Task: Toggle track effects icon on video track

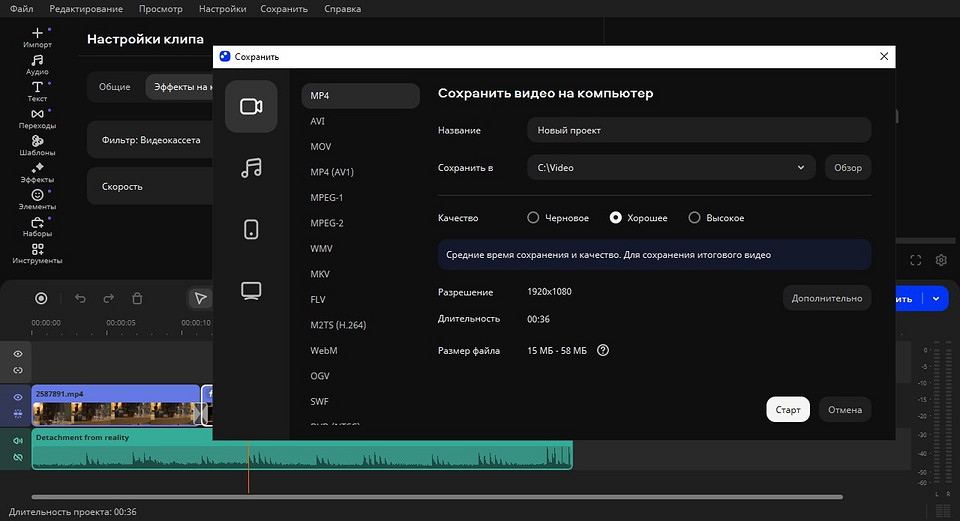Action: coord(18,414)
